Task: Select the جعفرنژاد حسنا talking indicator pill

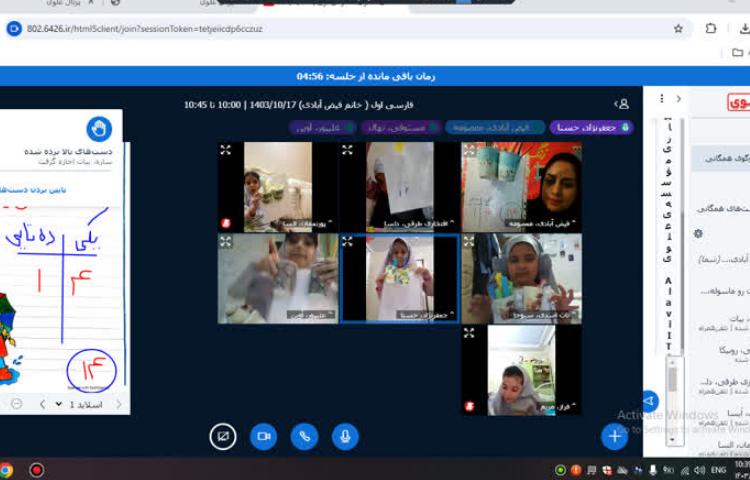Action: pos(592,128)
